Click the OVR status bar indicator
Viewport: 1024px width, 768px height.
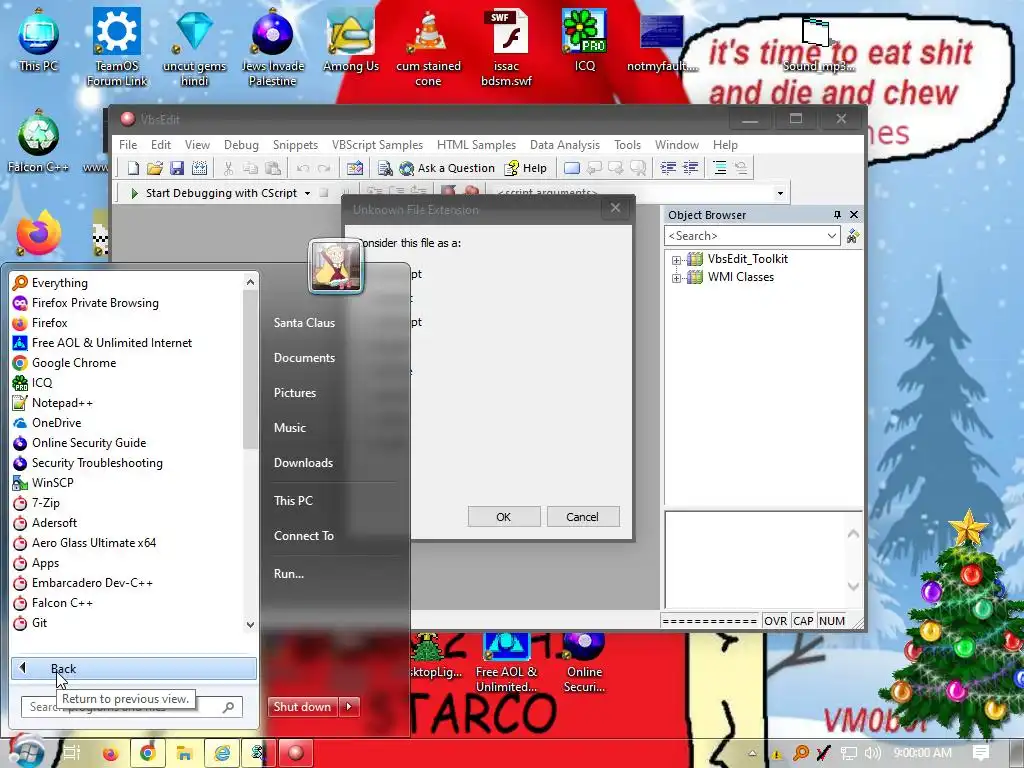775,621
